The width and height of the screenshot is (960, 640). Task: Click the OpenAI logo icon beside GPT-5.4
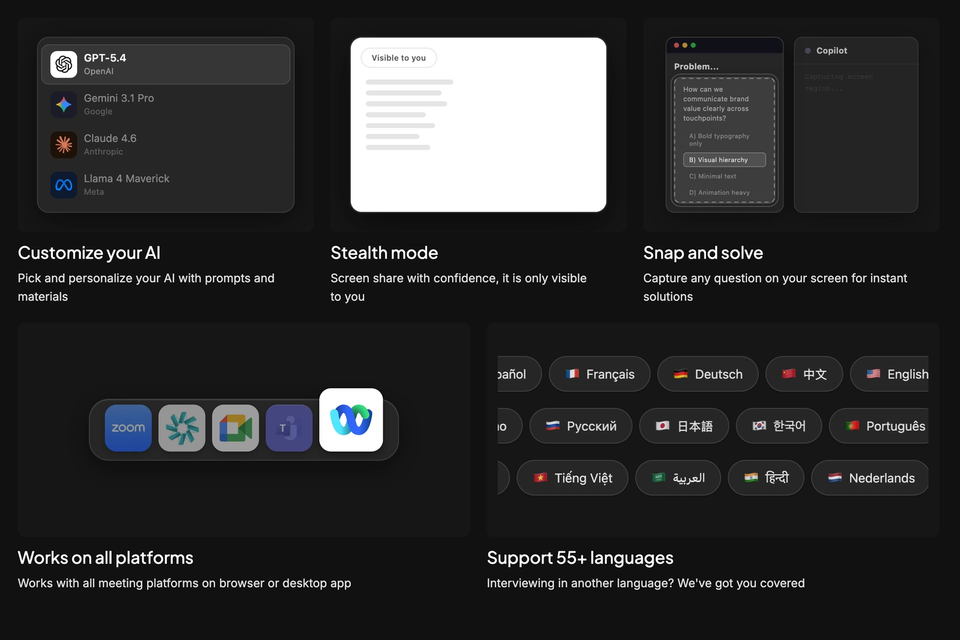click(64, 64)
